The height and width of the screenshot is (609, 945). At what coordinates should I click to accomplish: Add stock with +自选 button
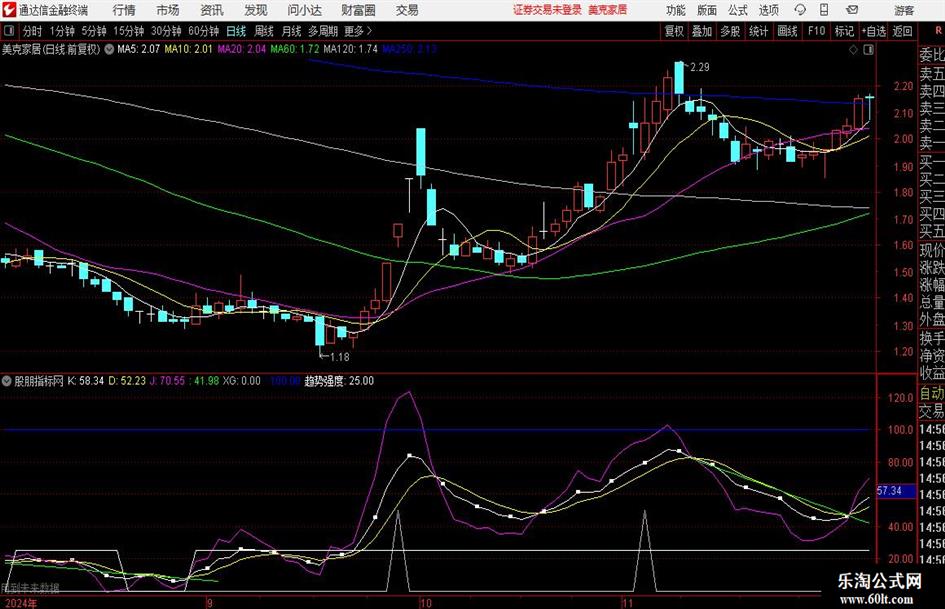tap(873, 31)
